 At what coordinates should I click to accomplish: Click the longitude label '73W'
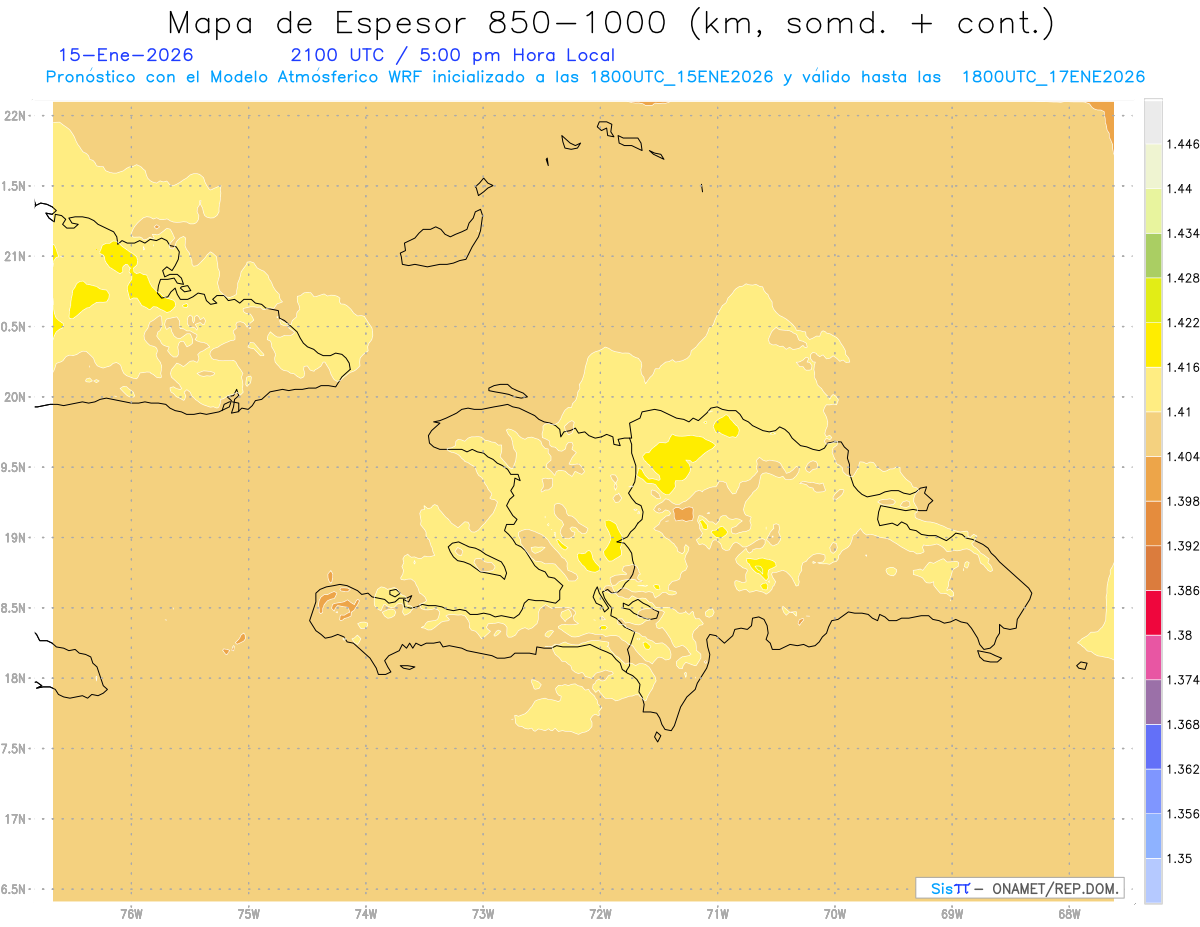[483, 914]
